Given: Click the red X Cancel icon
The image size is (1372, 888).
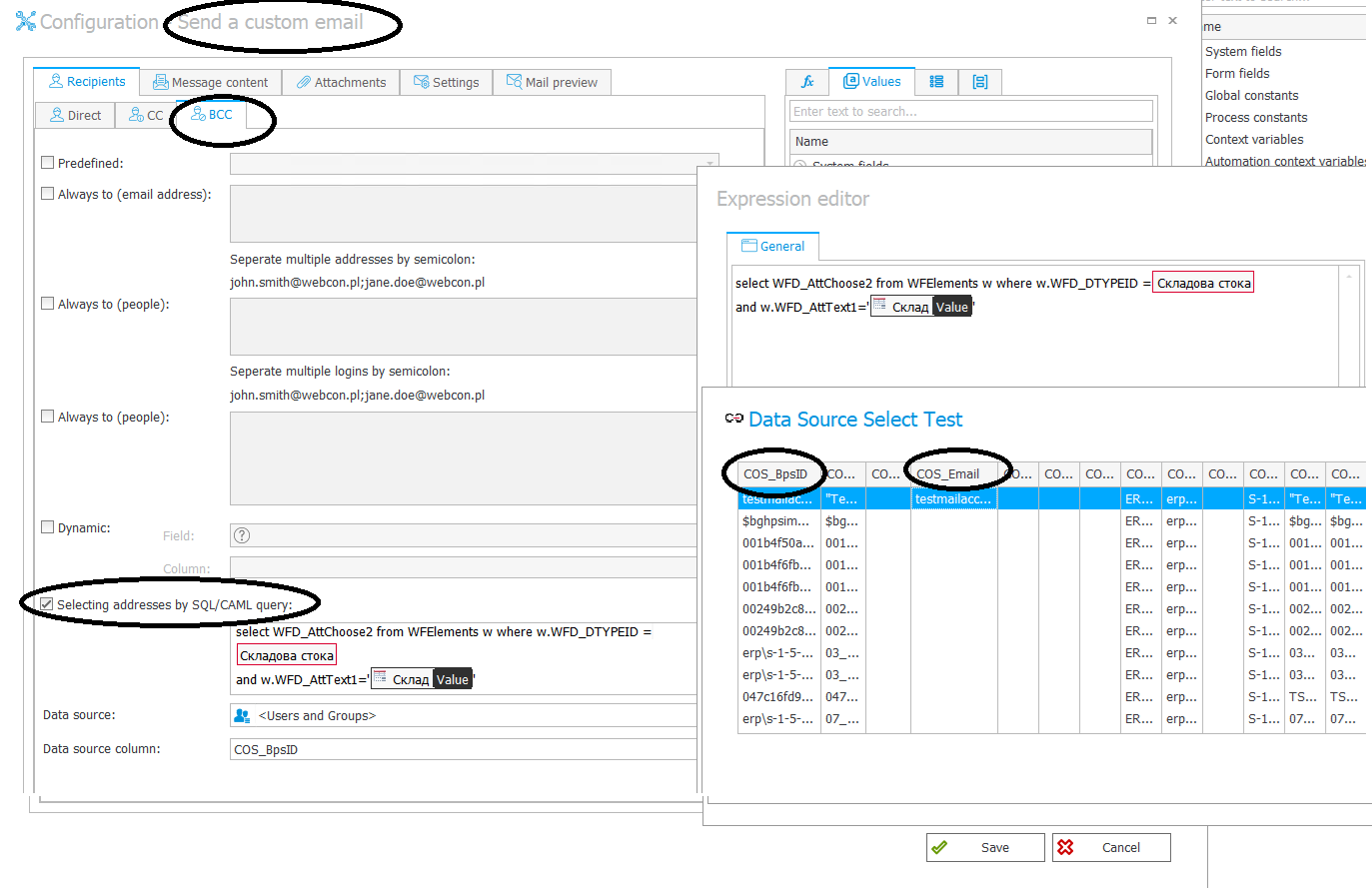Looking at the screenshot, I should 1065,847.
